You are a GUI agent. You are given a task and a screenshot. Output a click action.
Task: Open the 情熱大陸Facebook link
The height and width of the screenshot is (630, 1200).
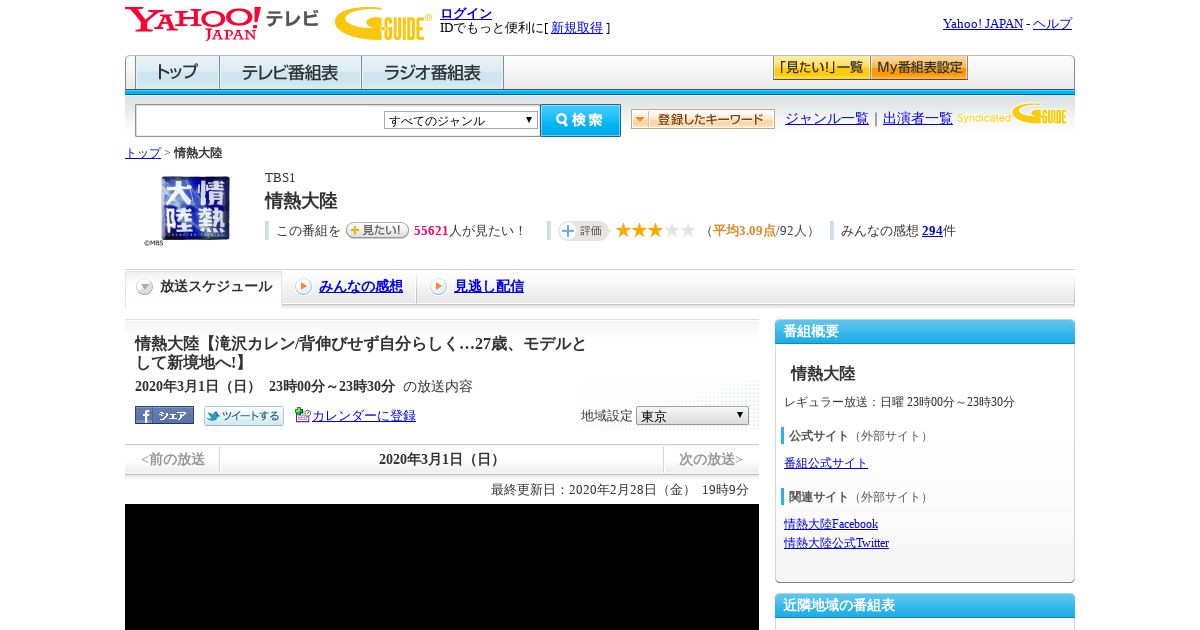(x=831, y=524)
